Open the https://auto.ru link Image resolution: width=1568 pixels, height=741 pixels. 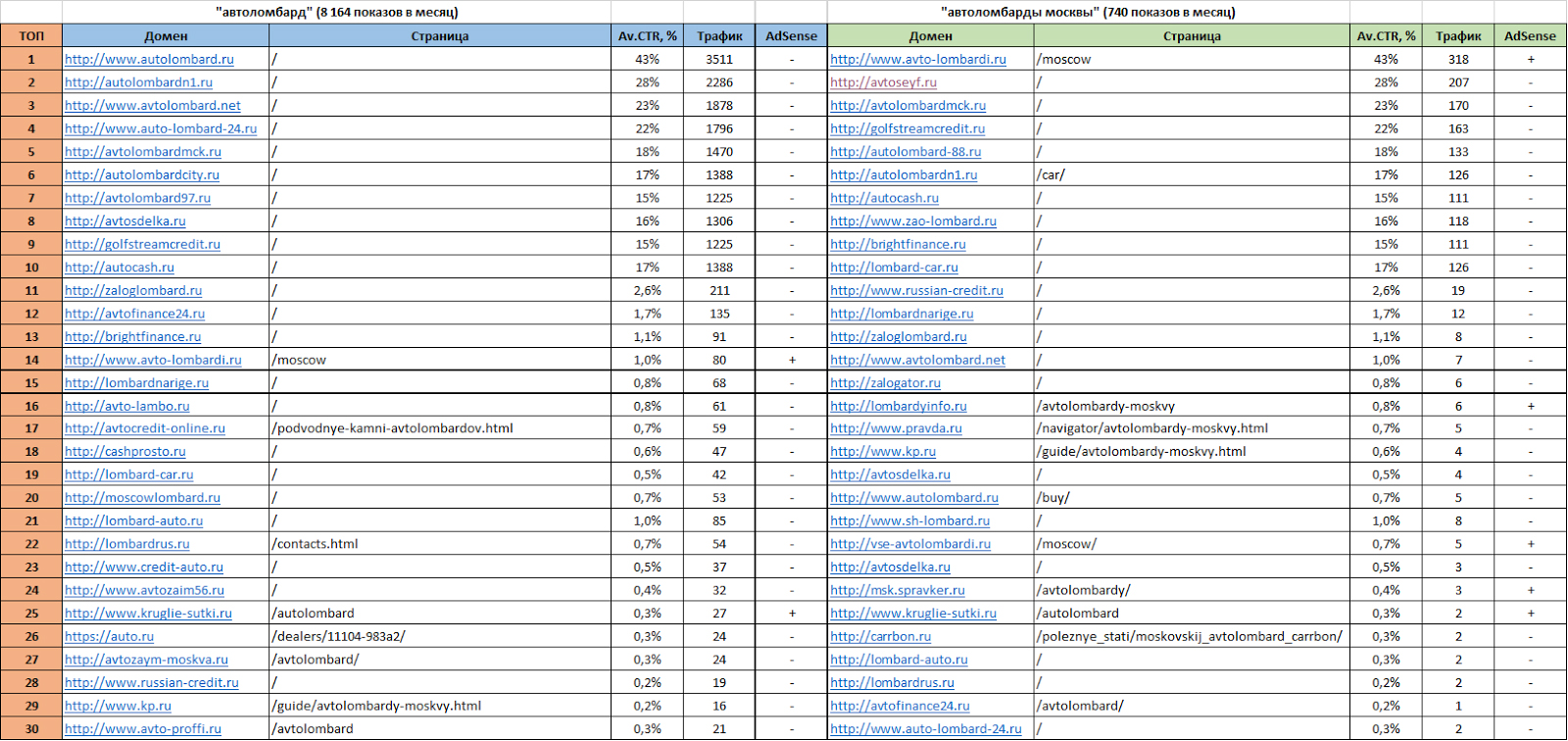(x=109, y=636)
